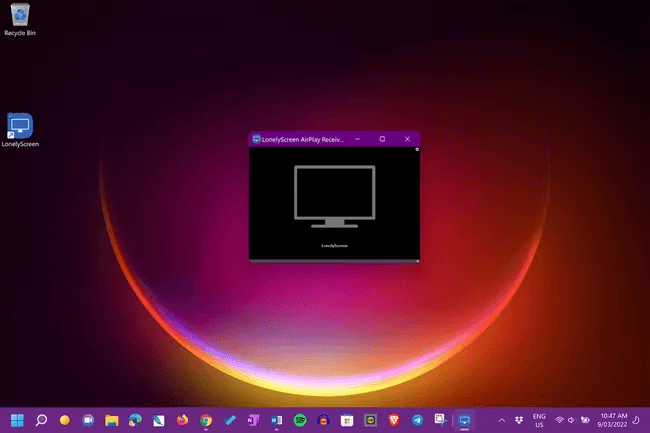Launch Spotify from the taskbar
Viewport: 650px width, 433px height.
pos(300,420)
